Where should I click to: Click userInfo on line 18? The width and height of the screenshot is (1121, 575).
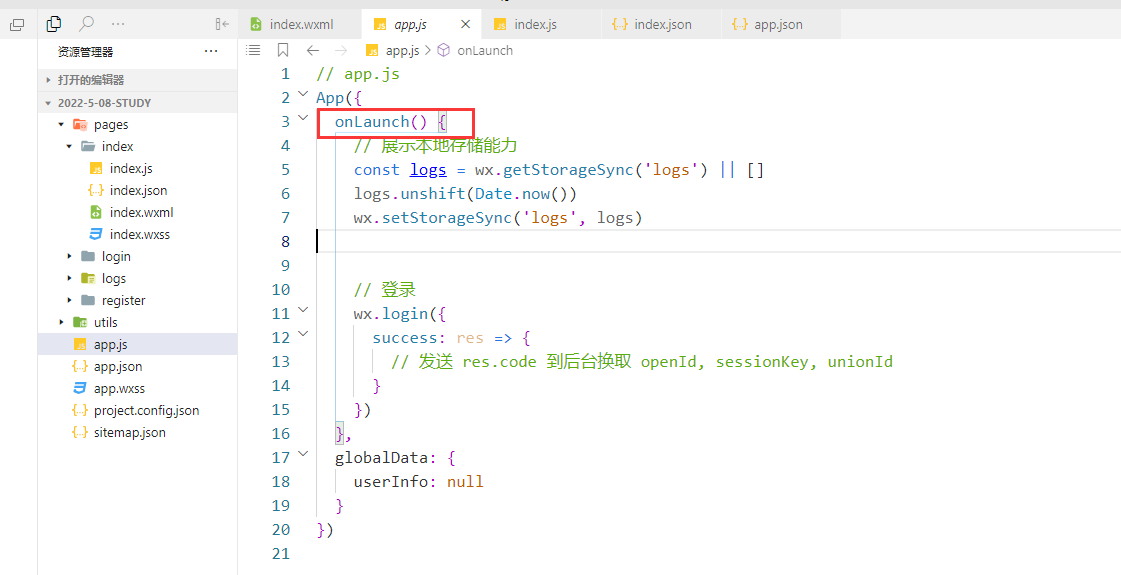point(390,481)
